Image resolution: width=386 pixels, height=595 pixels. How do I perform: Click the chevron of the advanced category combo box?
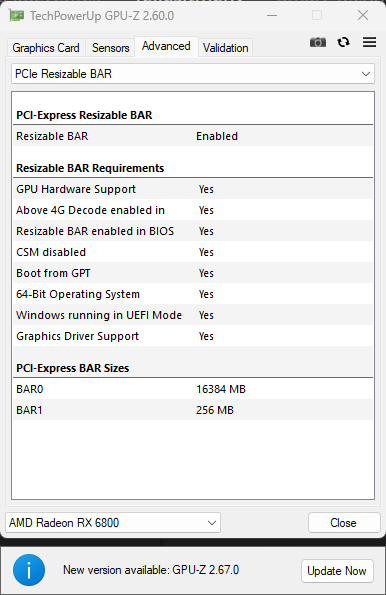(366, 74)
